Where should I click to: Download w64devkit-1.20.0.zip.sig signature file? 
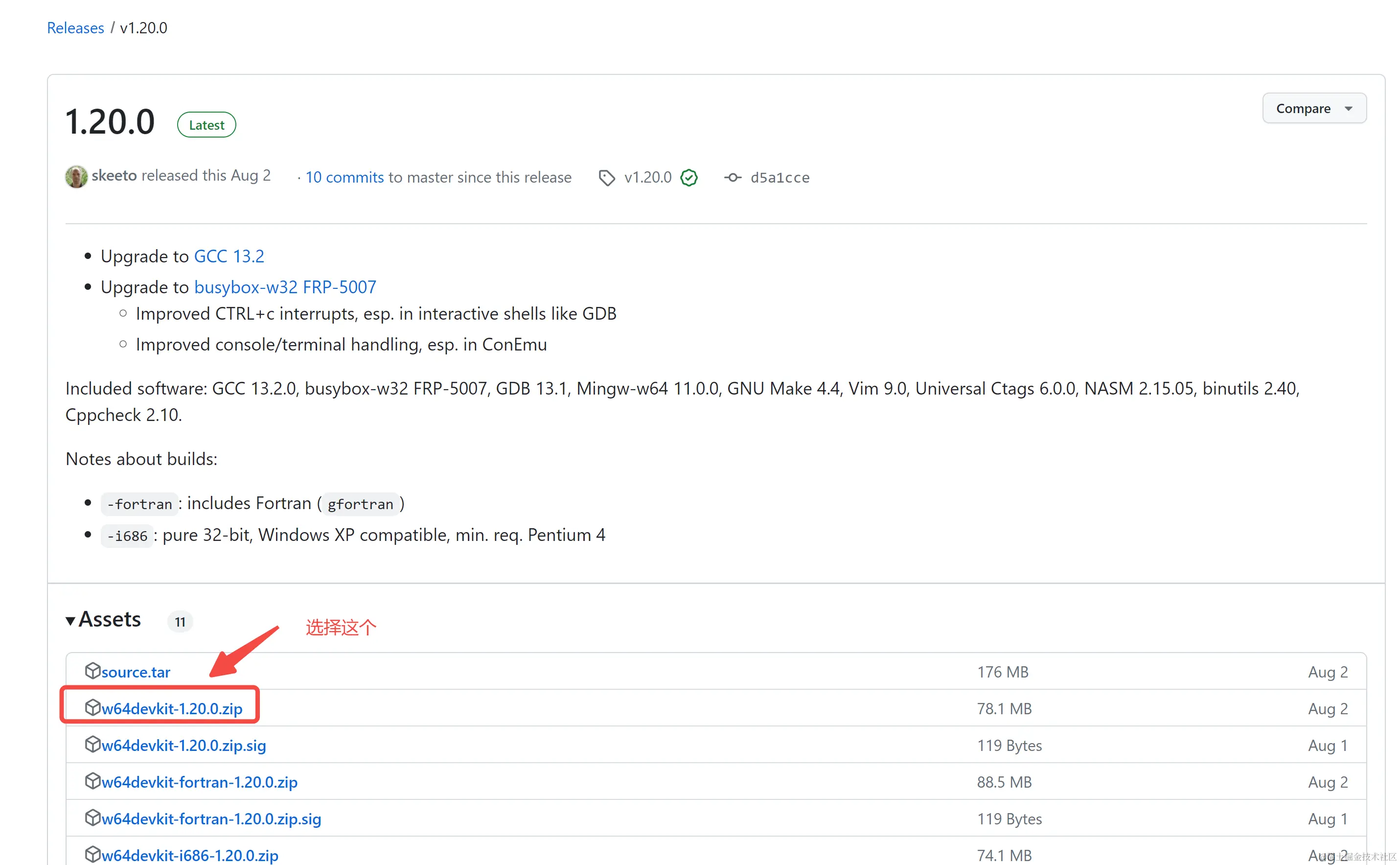[x=184, y=745]
